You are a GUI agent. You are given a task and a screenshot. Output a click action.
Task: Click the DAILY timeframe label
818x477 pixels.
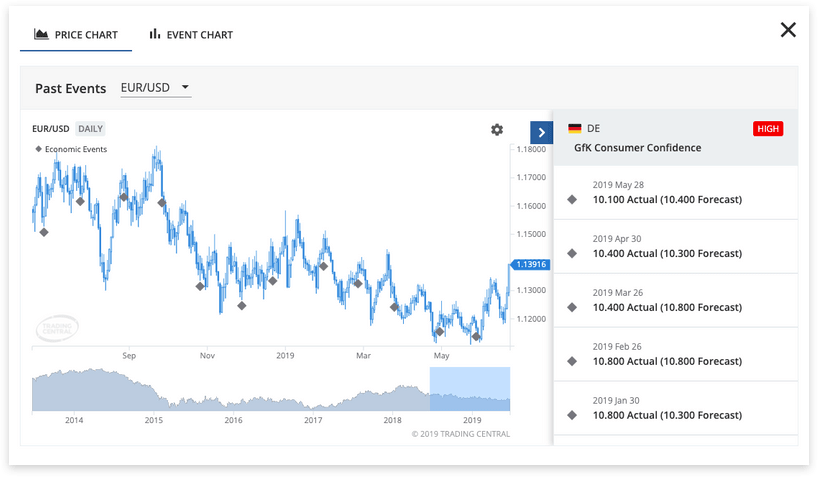[90, 129]
